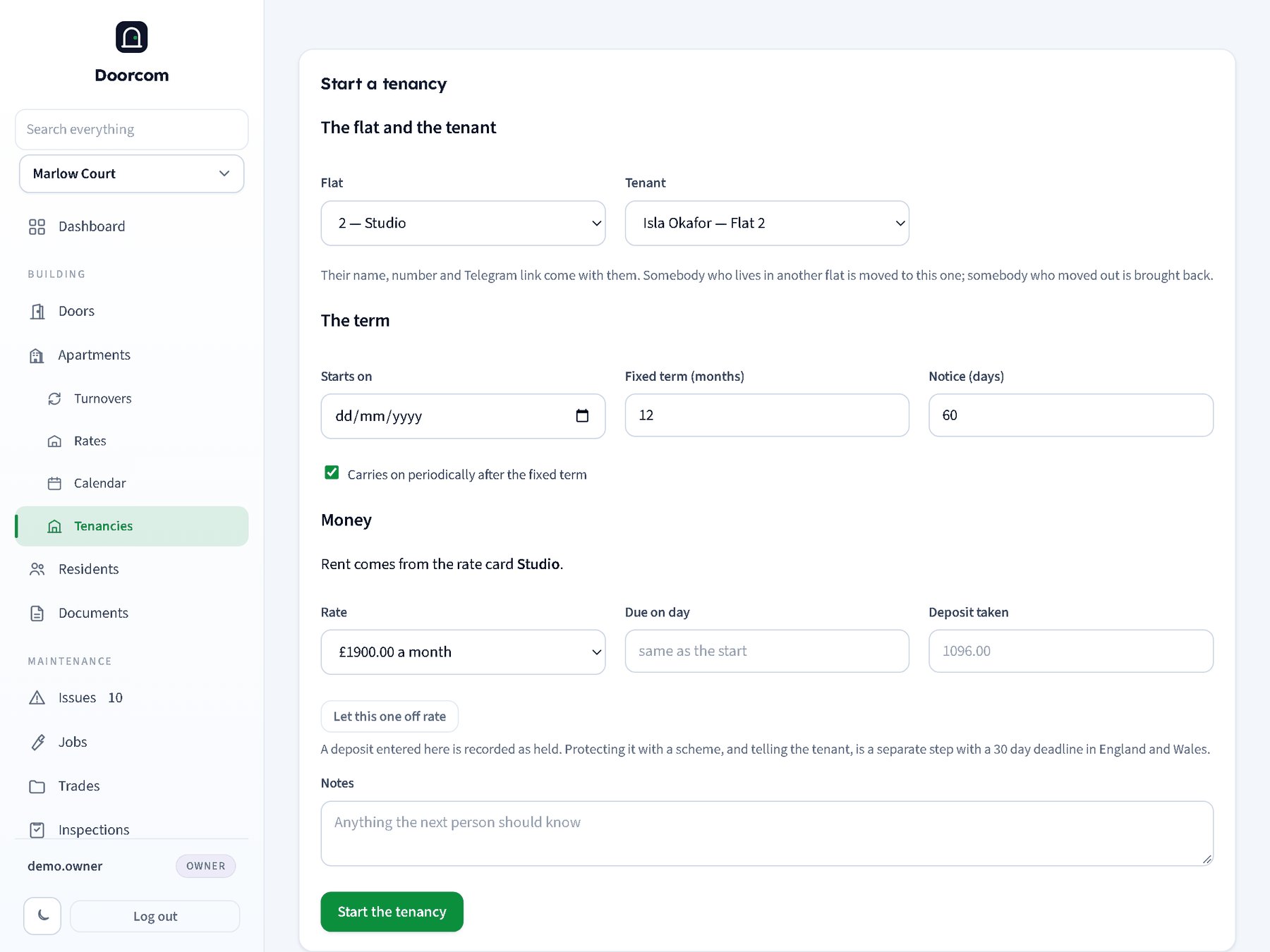Open Jobs page
This screenshot has height=952, width=1270.
point(131,742)
